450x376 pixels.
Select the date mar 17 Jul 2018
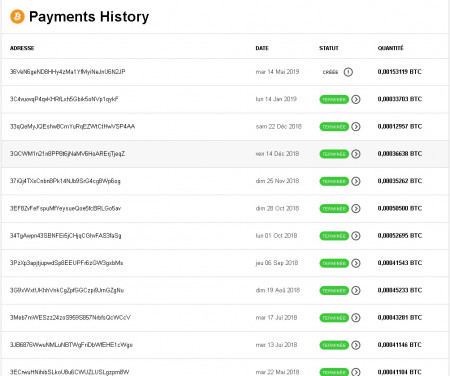click(276, 318)
